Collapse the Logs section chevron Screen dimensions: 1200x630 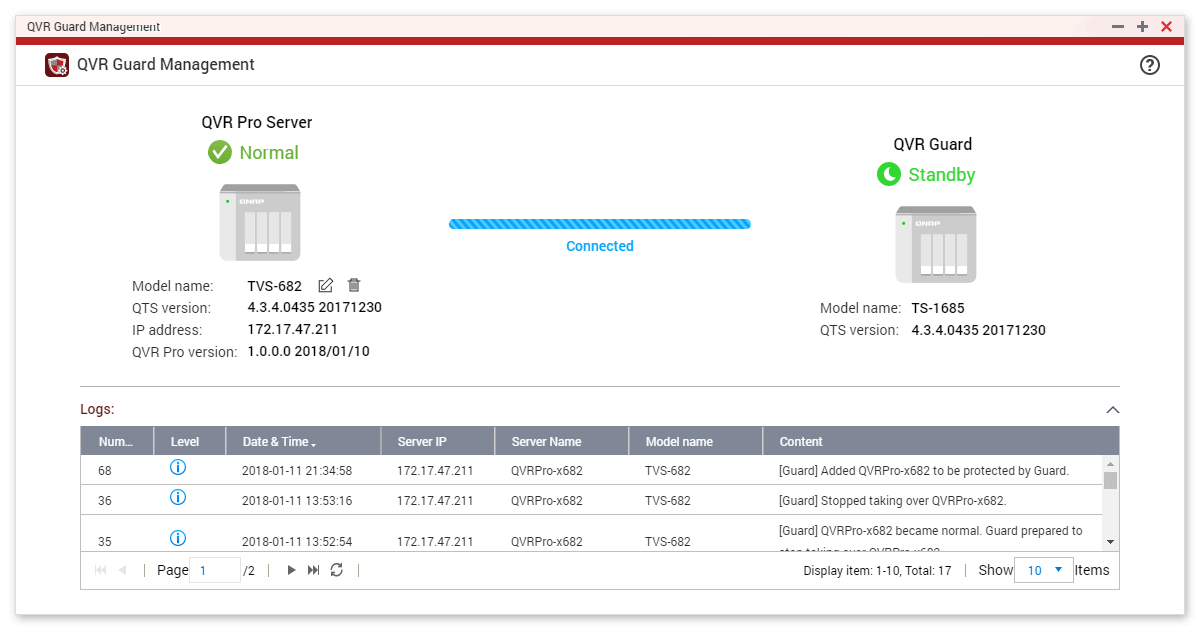pos(1112,410)
